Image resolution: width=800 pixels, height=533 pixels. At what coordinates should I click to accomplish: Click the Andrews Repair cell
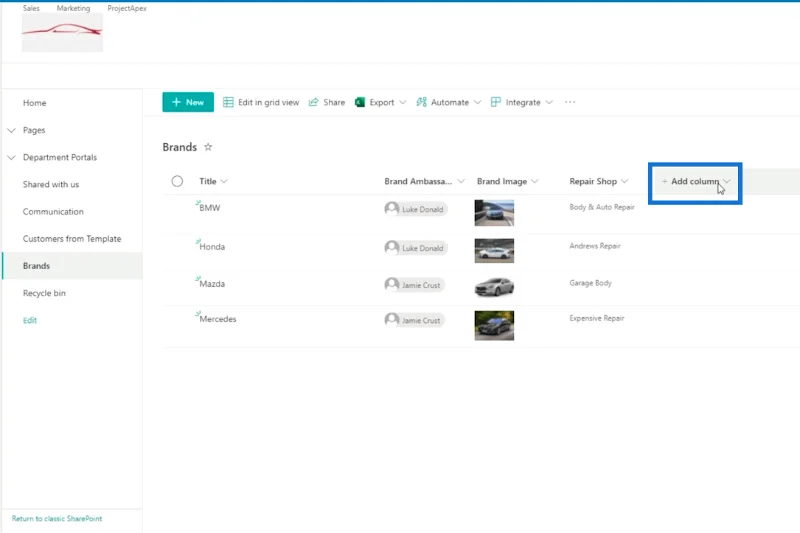tap(595, 246)
